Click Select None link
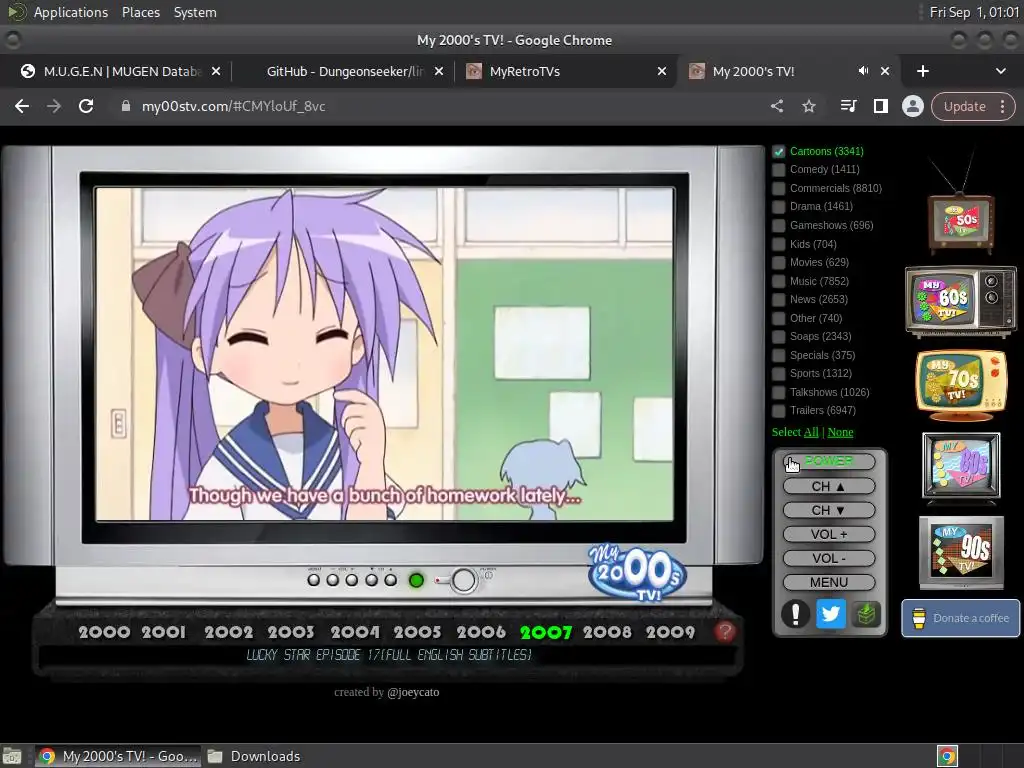 click(840, 432)
